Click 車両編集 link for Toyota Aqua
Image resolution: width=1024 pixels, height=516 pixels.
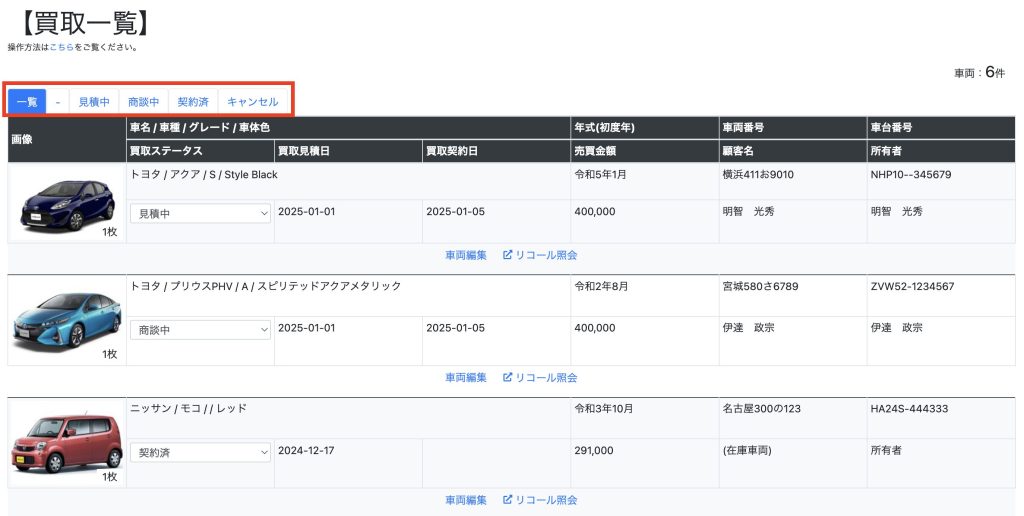click(x=466, y=255)
